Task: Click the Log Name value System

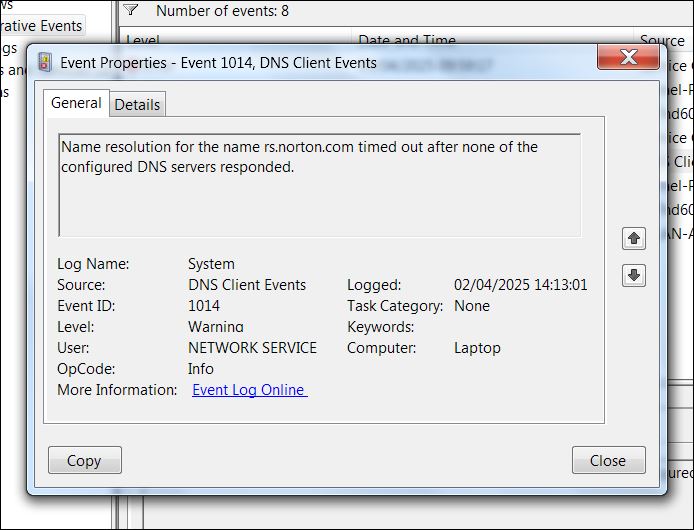Action: [211, 264]
